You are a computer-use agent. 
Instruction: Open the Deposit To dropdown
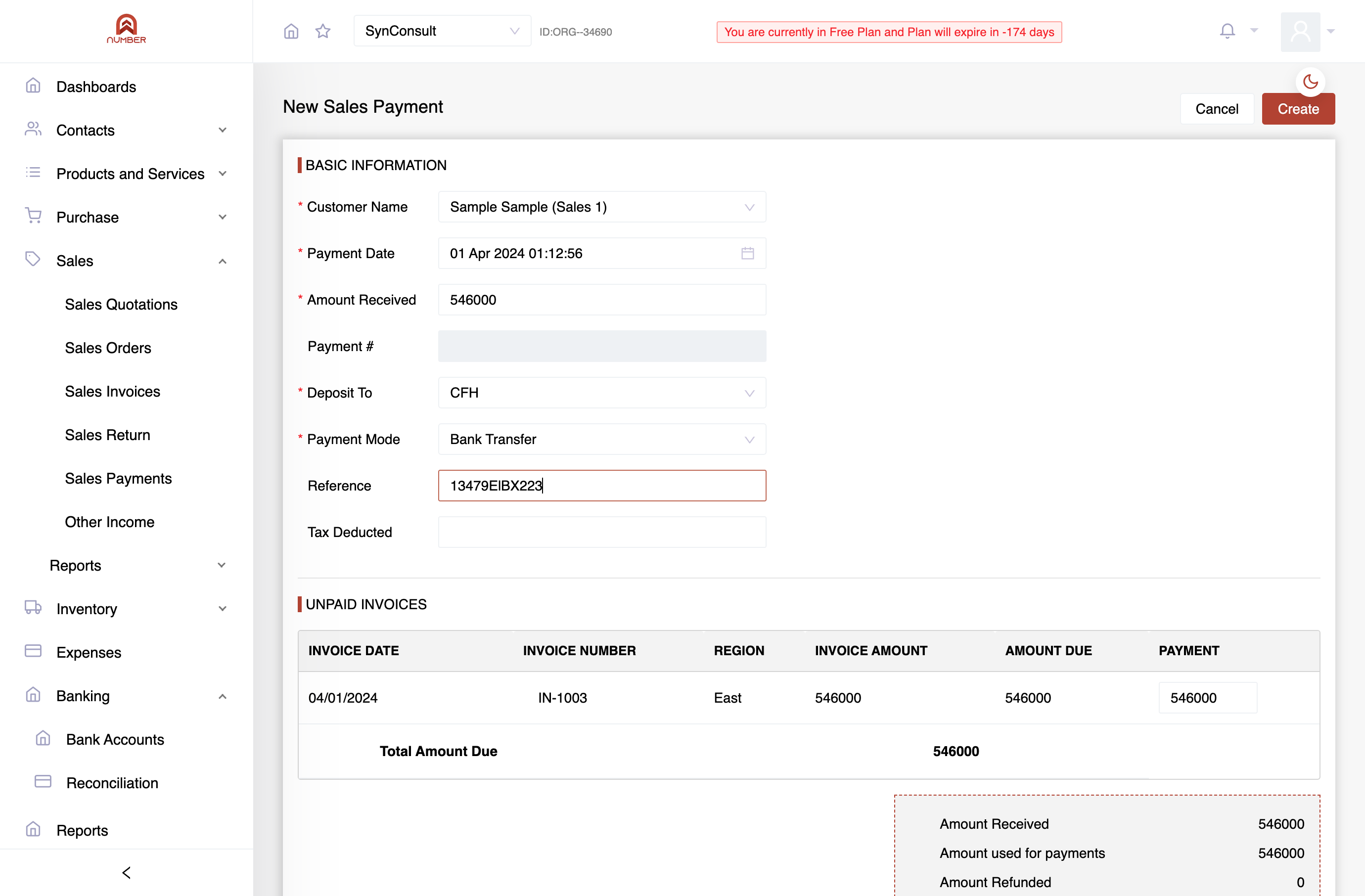coord(601,393)
